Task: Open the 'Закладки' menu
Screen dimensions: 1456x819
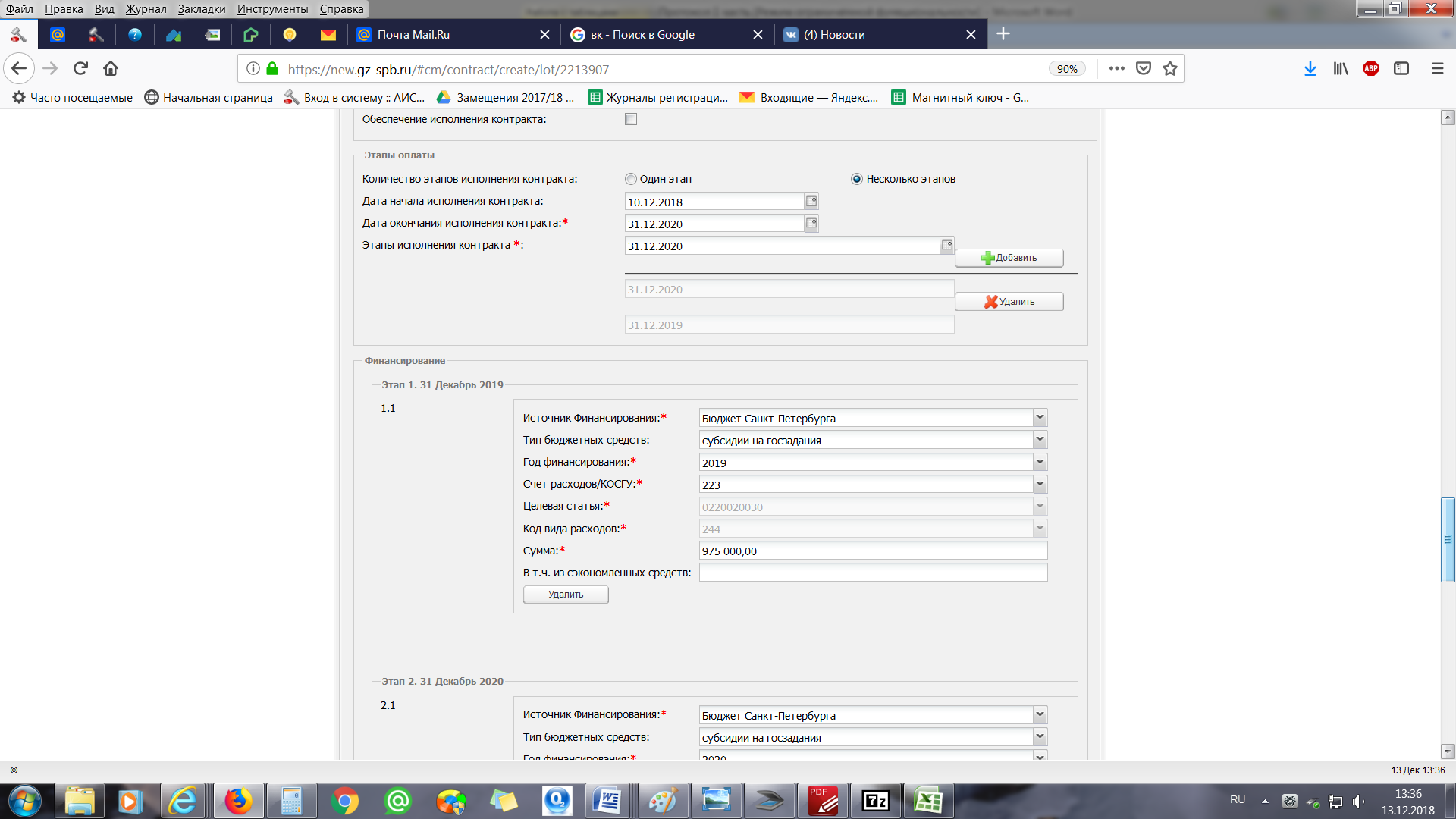Action: 201,9
